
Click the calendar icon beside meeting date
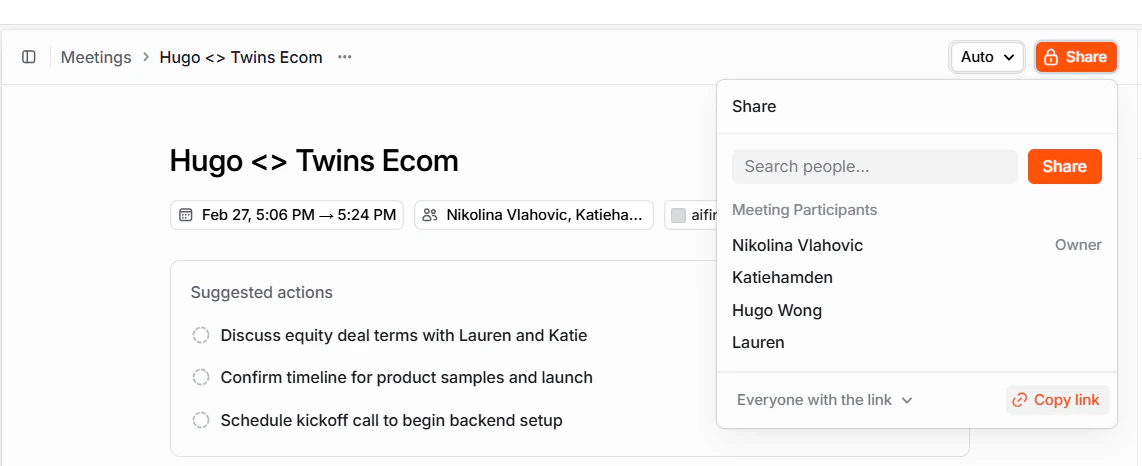(x=186, y=215)
